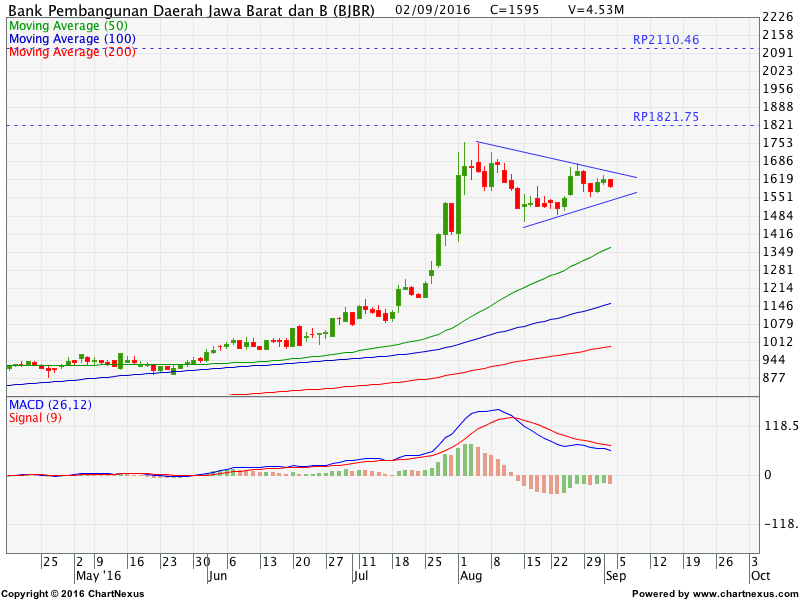Screen dimensions: 800x600
Task: Click the 2226 price axis label
Action: click(778, 17)
